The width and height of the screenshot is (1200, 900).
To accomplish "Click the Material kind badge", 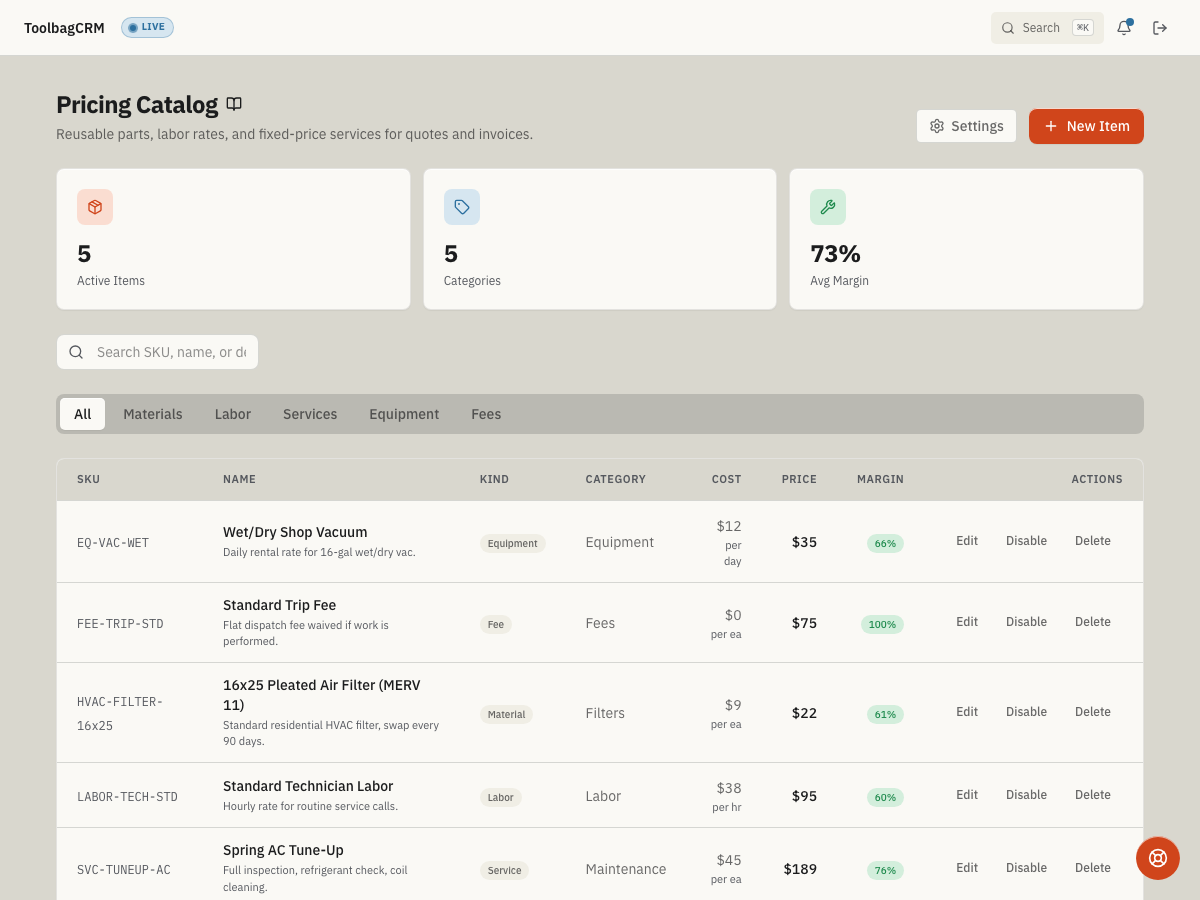I will (506, 714).
